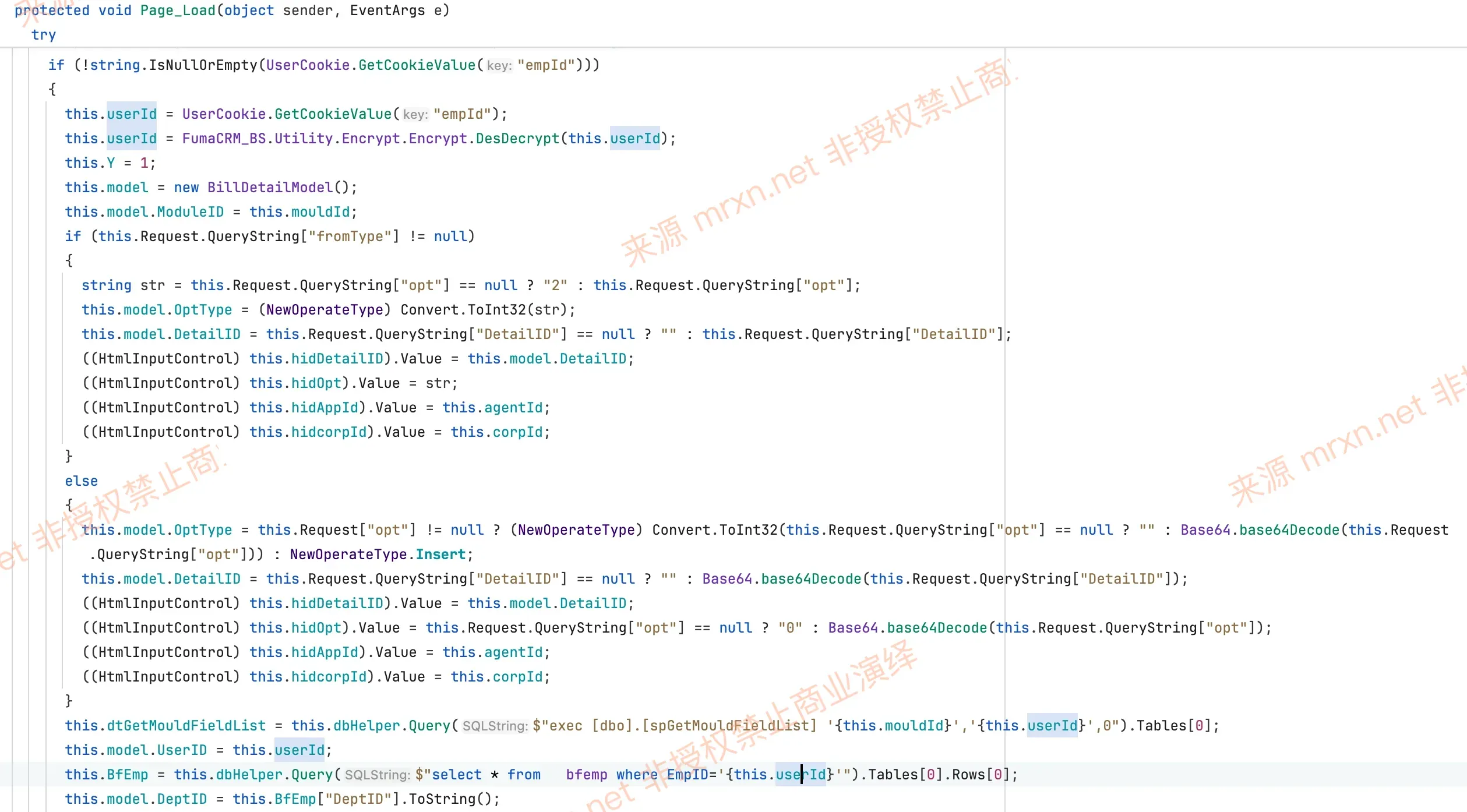The height and width of the screenshot is (812, 1467).
Task: Click the key: parameter hint after GetCookieValue
Action: point(499,65)
